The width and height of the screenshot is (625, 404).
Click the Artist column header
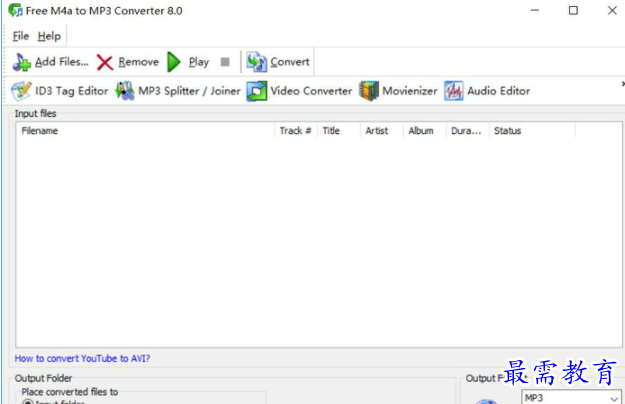pos(382,131)
